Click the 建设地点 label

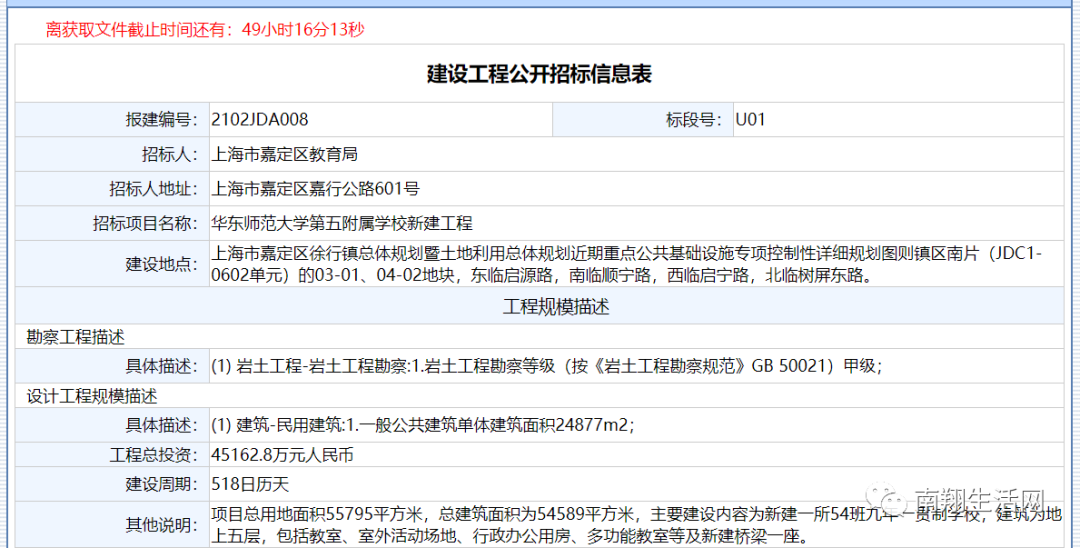162,264
